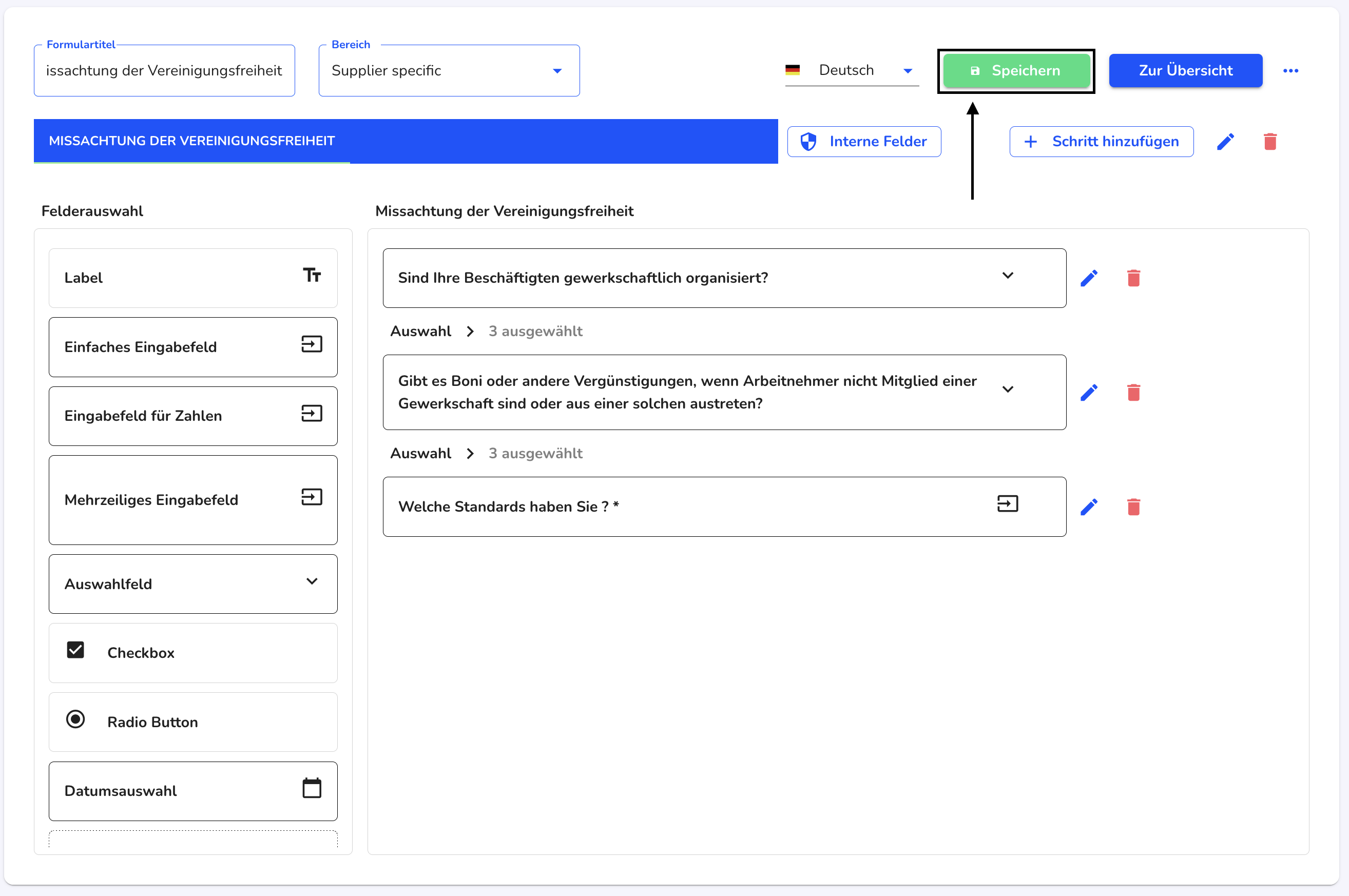Open the gewerkschaftlich organisiert question field
Viewport: 1349px width, 896px height.
(x=724, y=278)
